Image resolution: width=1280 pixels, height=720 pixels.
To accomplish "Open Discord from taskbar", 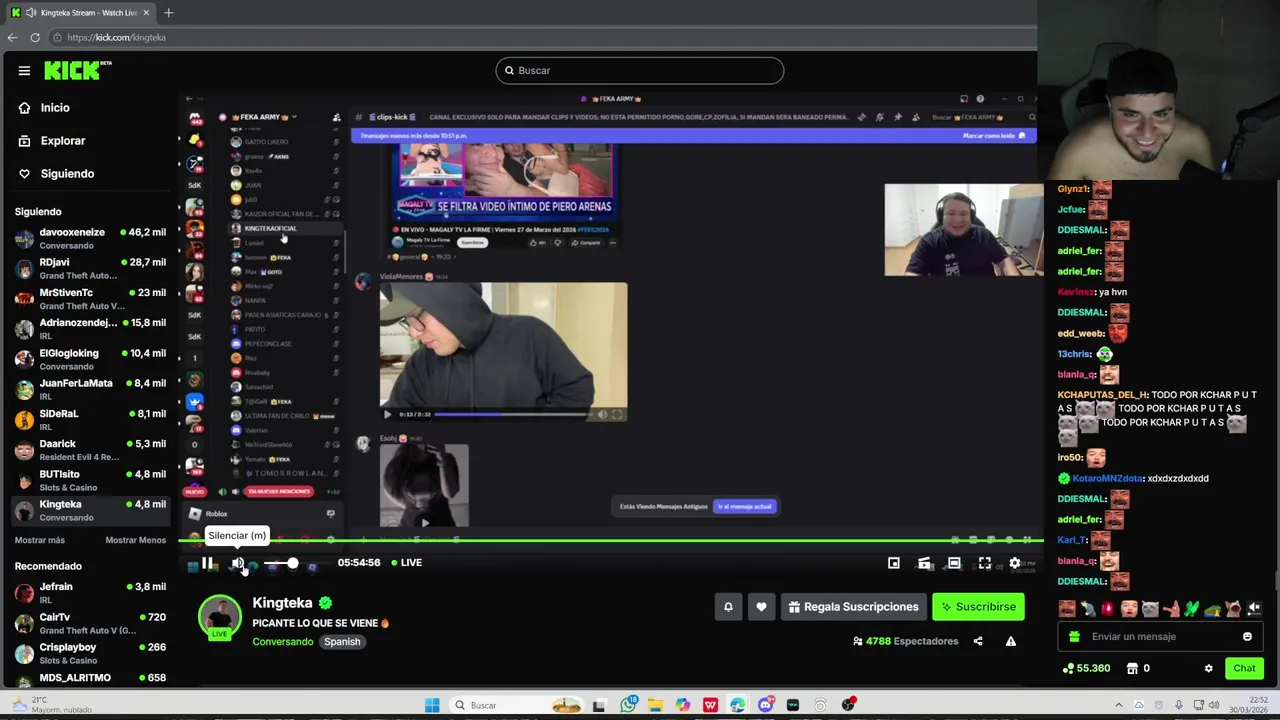I will tap(765, 705).
